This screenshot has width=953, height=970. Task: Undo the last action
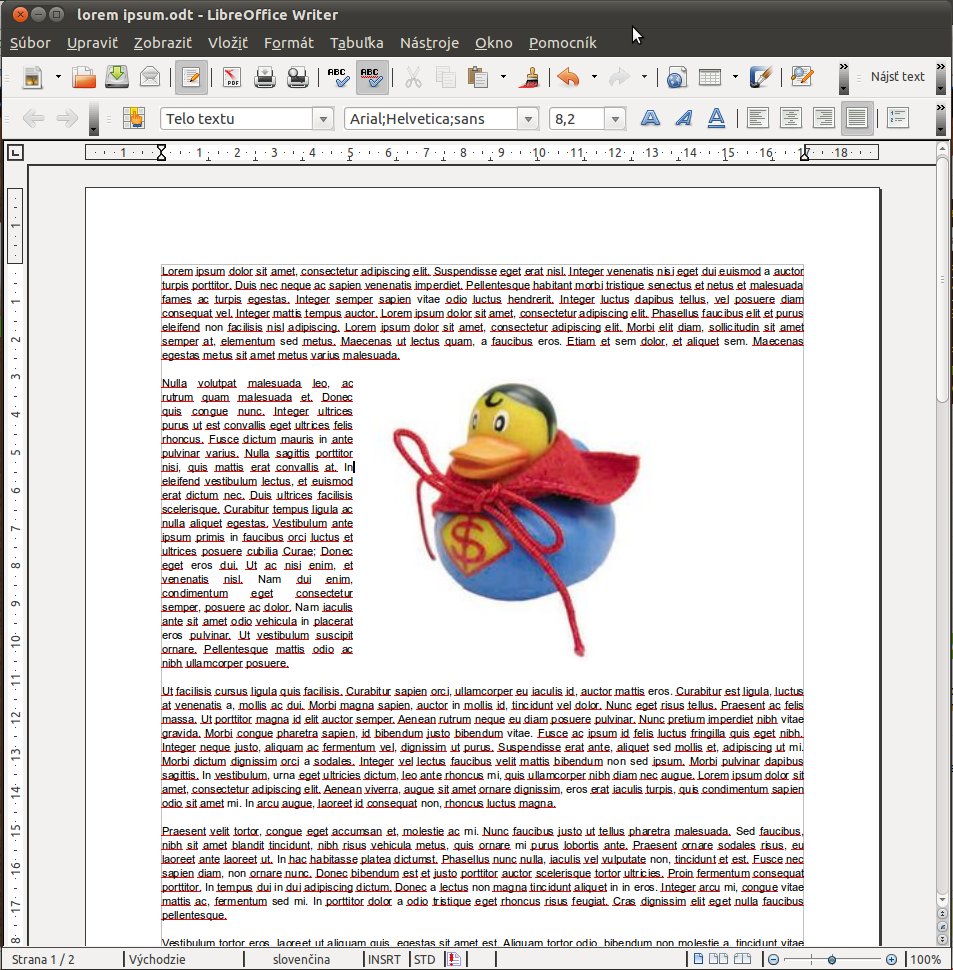568,77
